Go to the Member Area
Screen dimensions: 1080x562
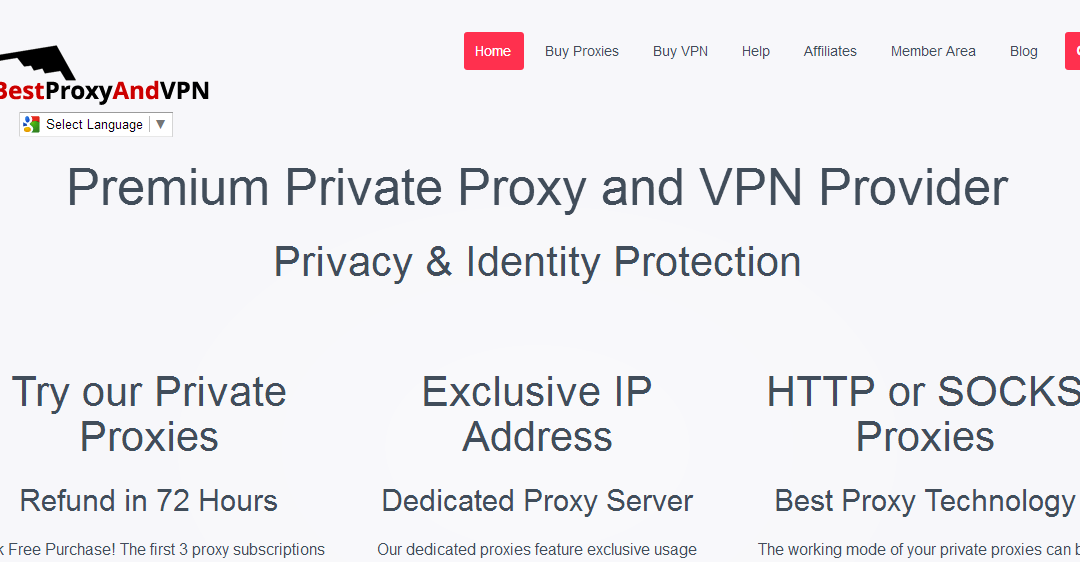point(933,51)
